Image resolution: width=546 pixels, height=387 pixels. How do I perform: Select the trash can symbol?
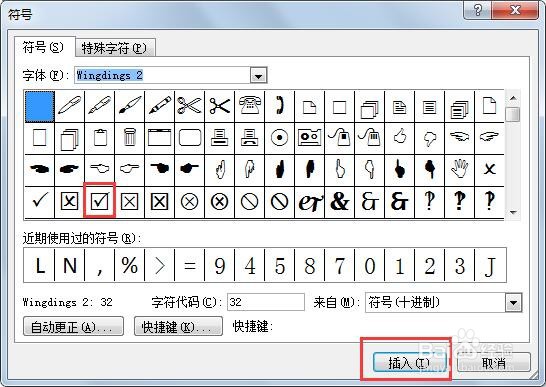130,138
